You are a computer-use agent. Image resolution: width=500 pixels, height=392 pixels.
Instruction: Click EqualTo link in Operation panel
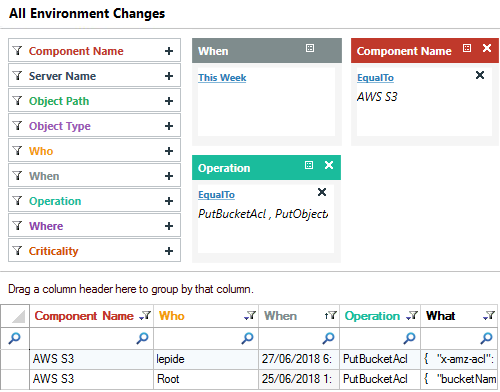(x=216, y=195)
